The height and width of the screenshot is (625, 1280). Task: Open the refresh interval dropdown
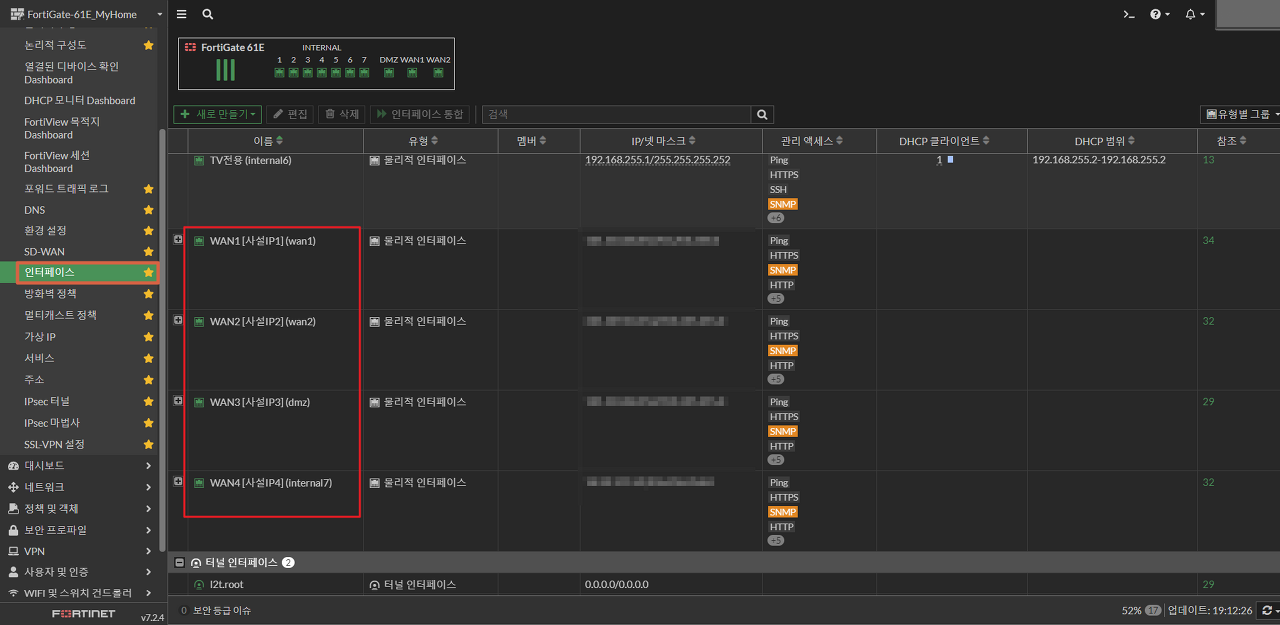pyautogui.click(x=1269, y=610)
